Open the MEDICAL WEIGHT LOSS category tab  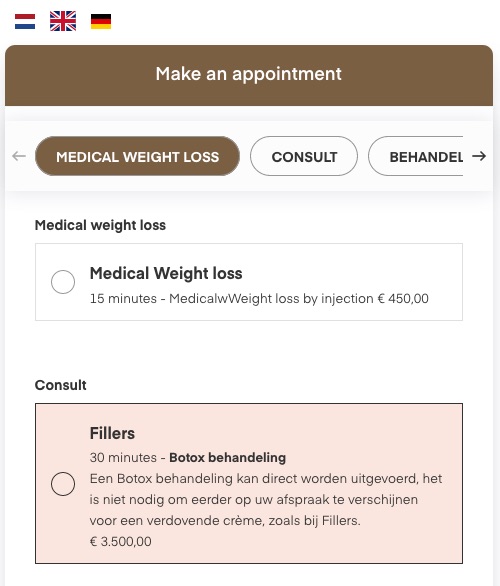[x=138, y=156]
